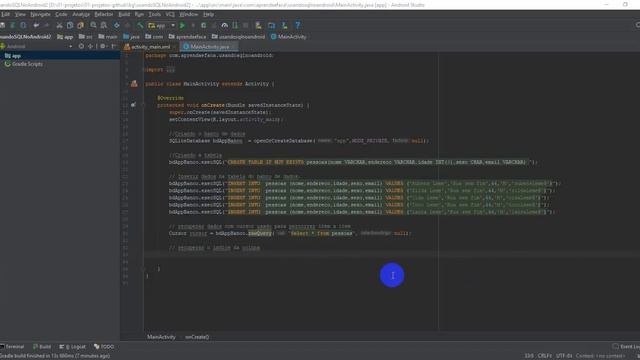Click the highlighted caret line in editor
Viewport: 640px width, 360px height.
pos(391,255)
